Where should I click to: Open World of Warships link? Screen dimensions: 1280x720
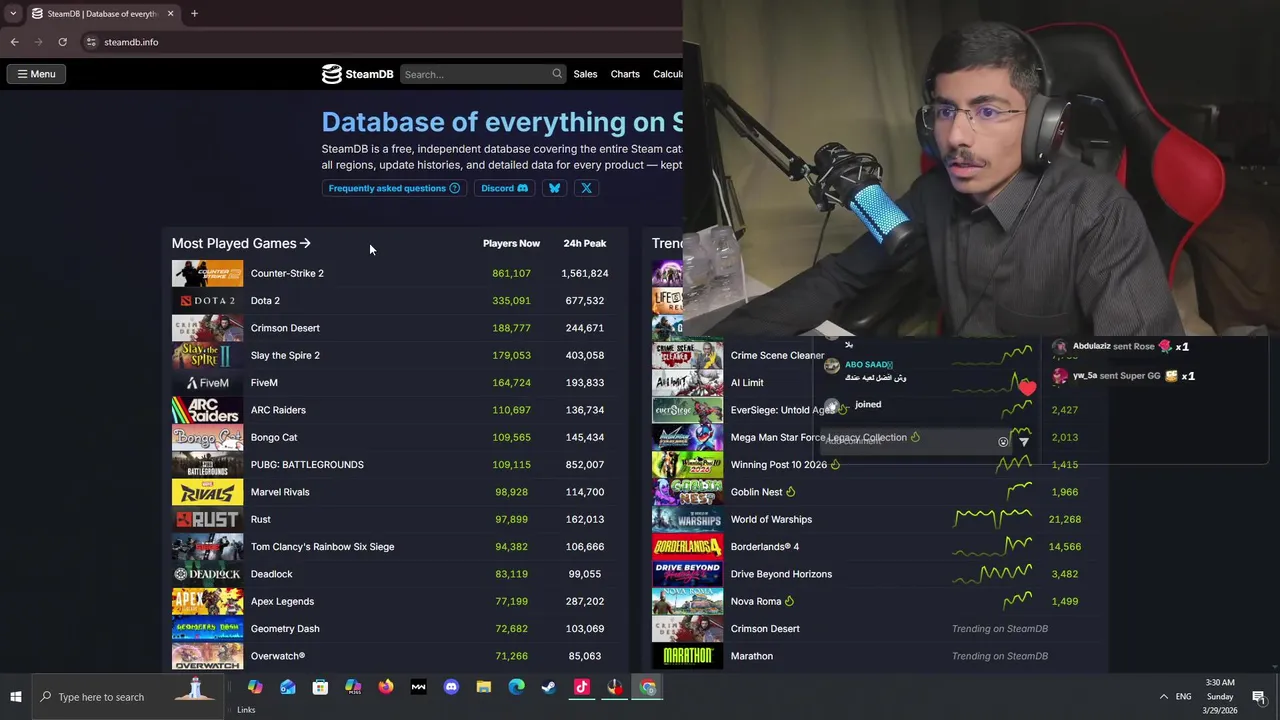pos(771,519)
